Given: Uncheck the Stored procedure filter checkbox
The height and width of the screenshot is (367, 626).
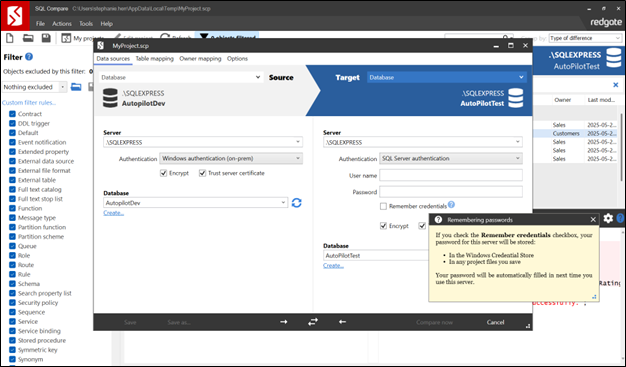Looking at the screenshot, I should (12, 340).
